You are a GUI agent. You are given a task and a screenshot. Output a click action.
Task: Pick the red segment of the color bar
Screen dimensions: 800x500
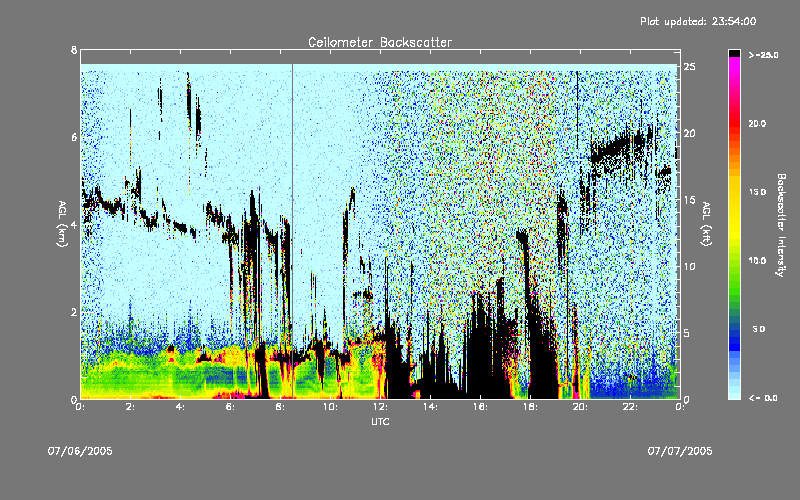click(734, 125)
